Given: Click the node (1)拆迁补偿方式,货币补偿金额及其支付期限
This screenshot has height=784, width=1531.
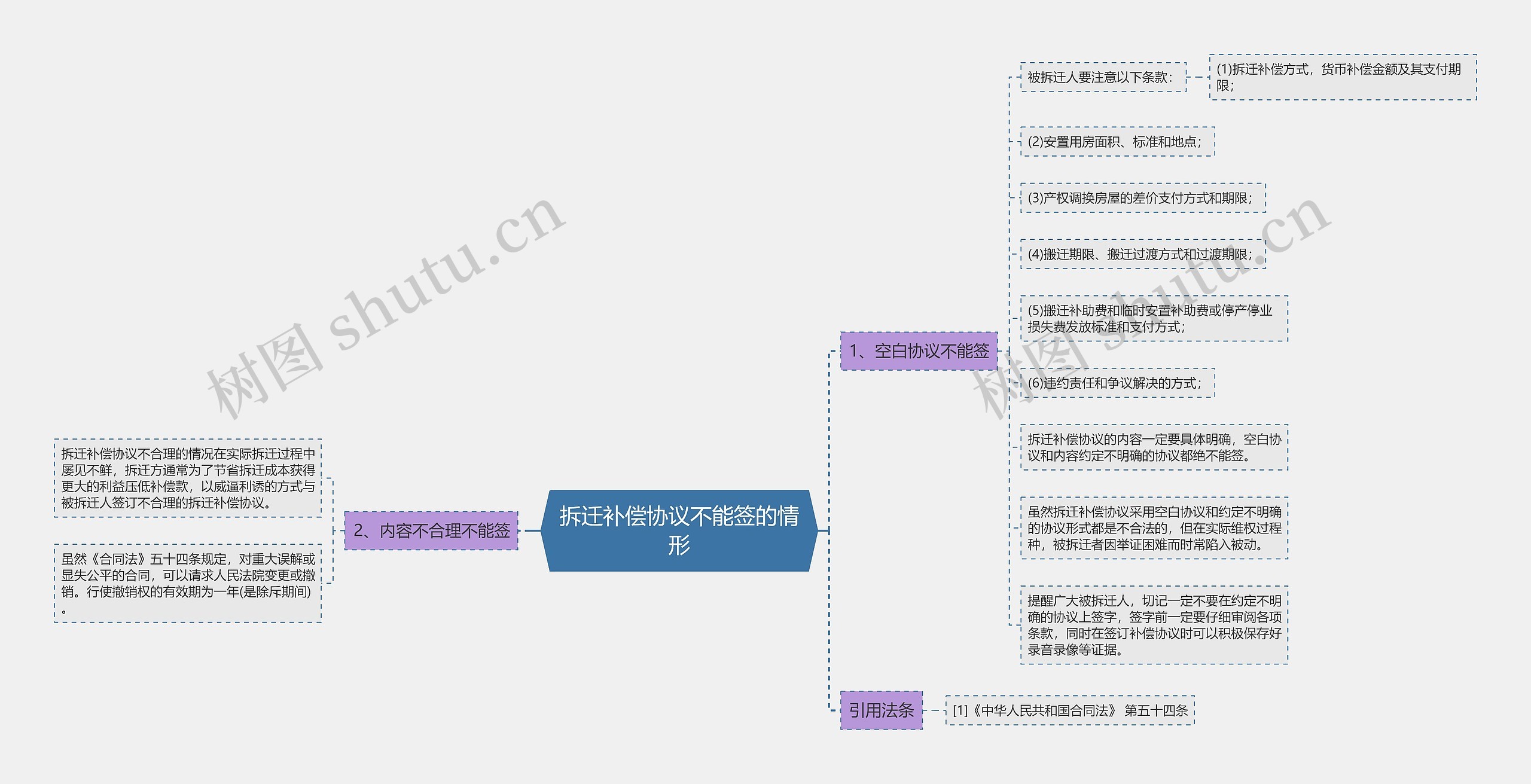Looking at the screenshot, I should [x=1343, y=77].
